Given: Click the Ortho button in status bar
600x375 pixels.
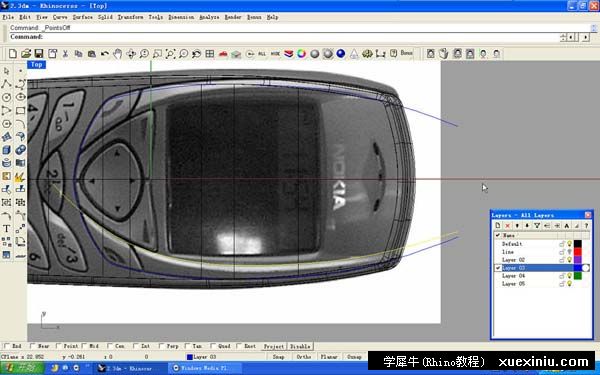Looking at the screenshot, I should pyautogui.click(x=304, y=357).
